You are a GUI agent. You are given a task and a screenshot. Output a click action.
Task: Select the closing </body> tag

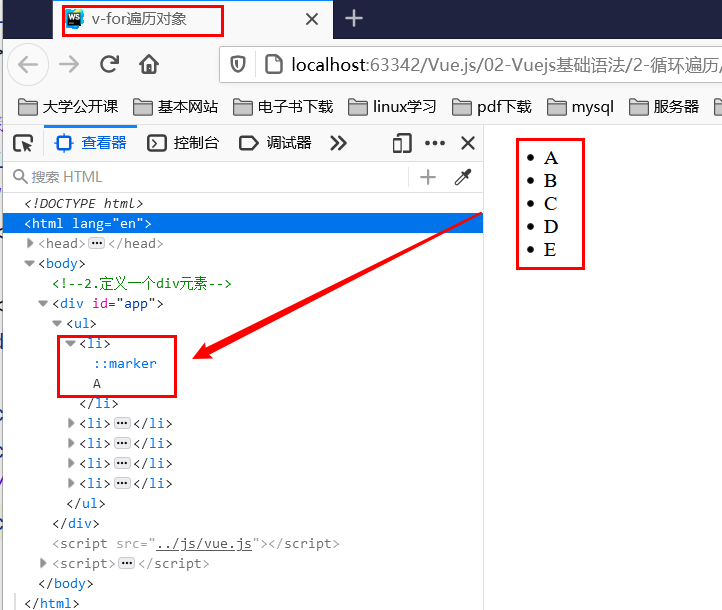click(x=66, y=583)
